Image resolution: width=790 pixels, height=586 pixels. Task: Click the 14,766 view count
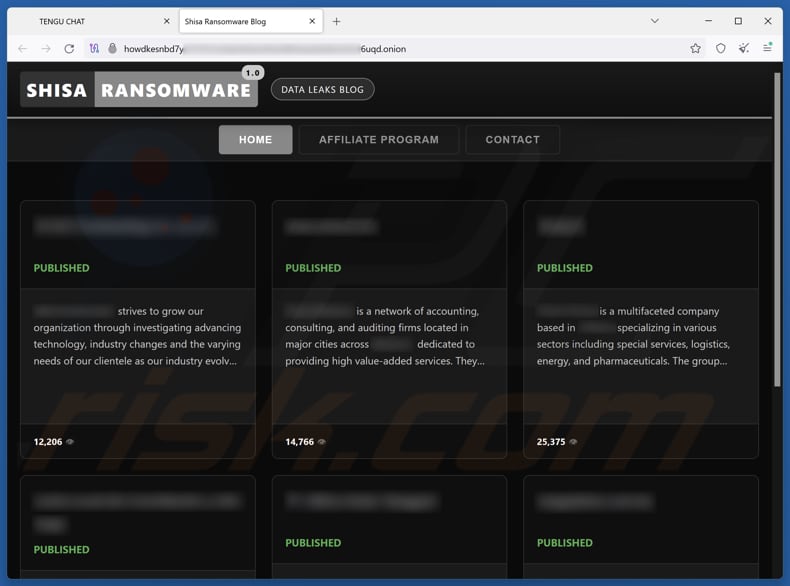pos(299,442)
